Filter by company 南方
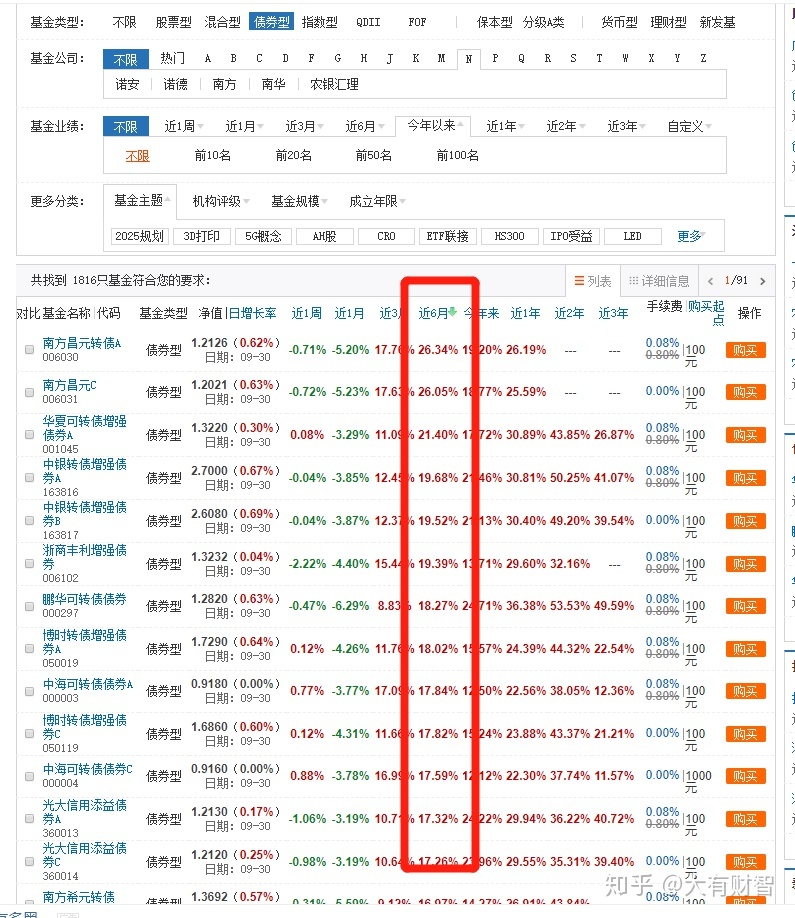The height and width of the screenshot is (918, 795). point(224,84)
